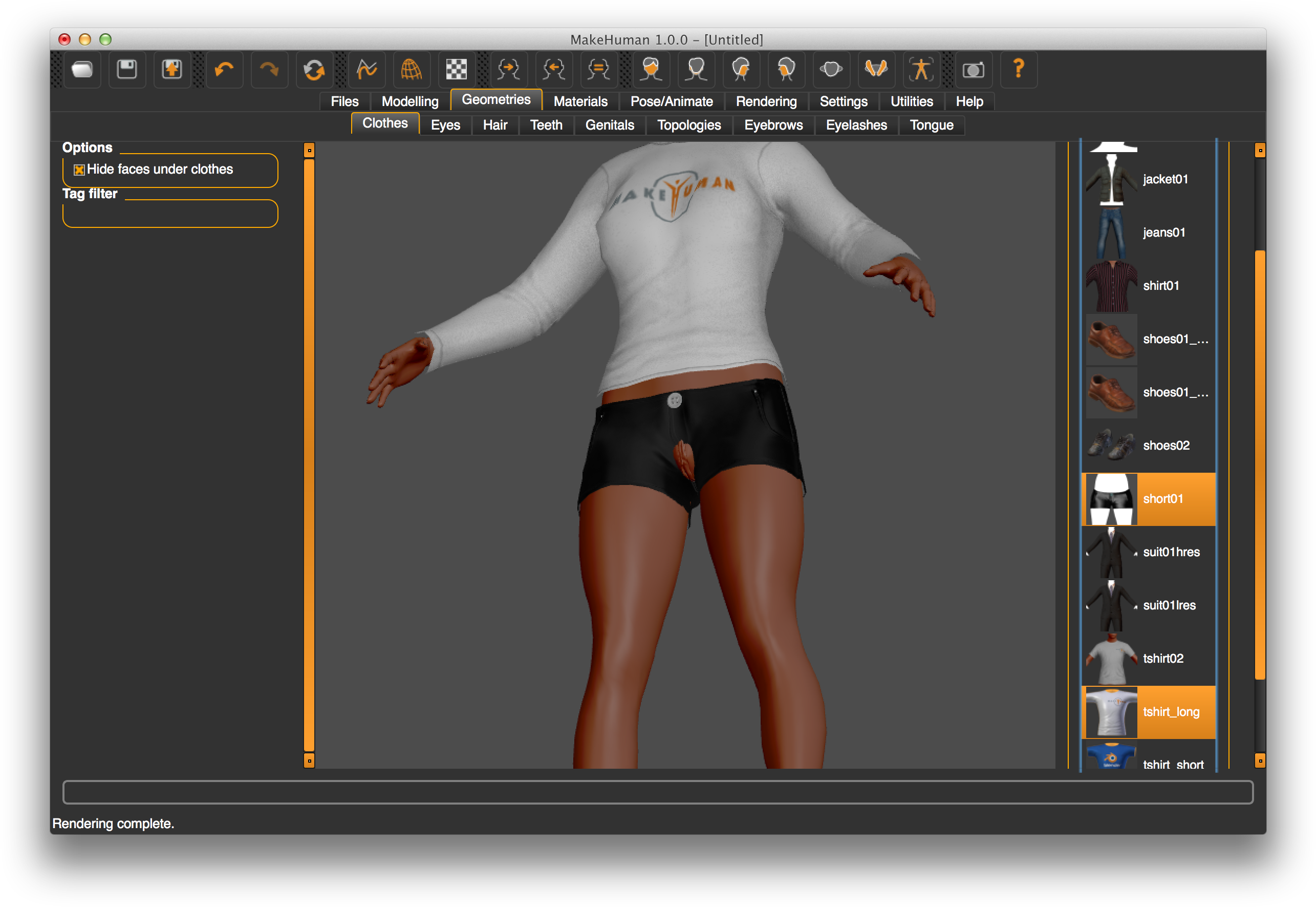Click the camera grab screenshot icon
This screenshot has width=1316, height=907.
point(973,69)
